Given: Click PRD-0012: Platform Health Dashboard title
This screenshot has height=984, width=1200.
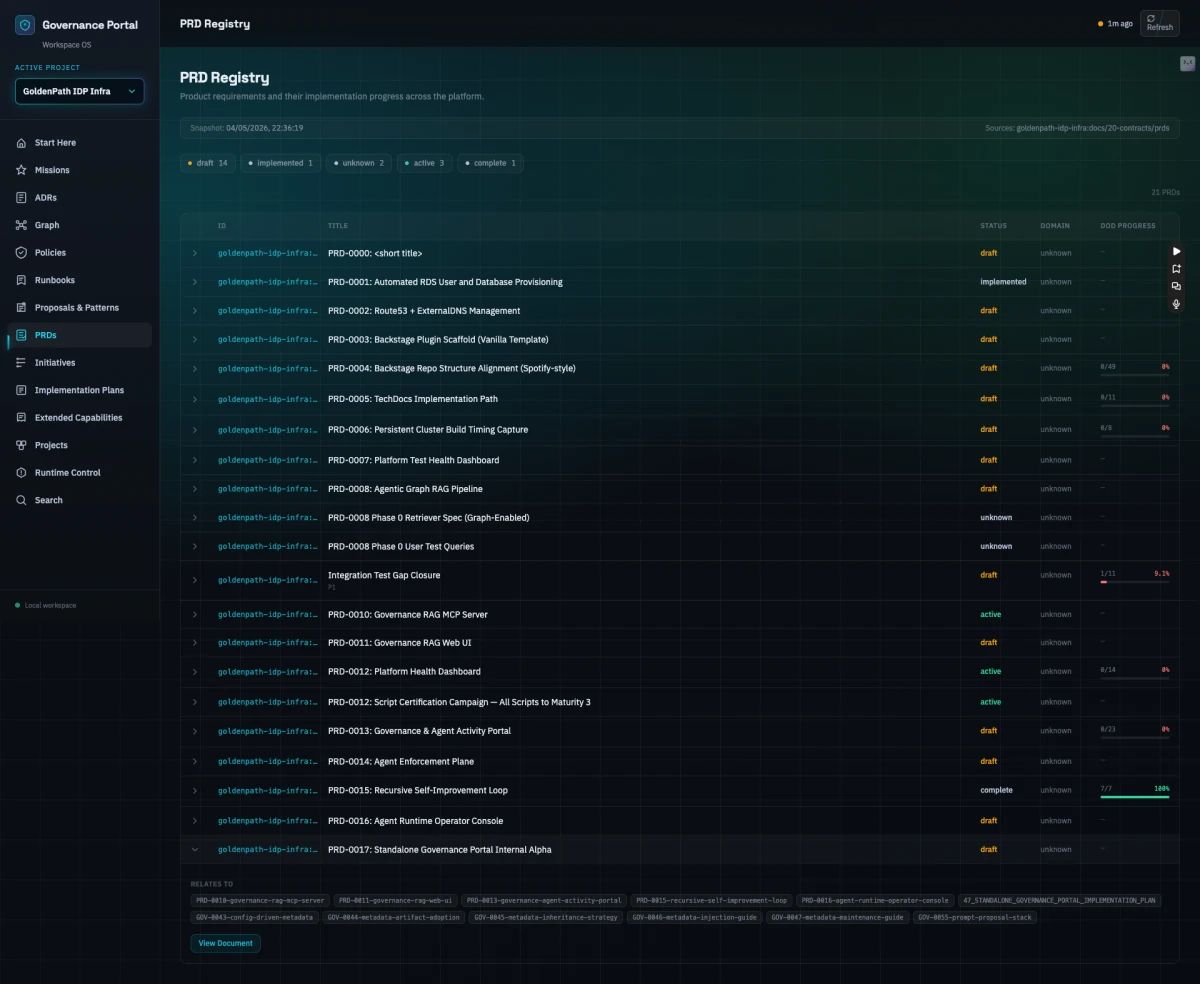Looking at the screenshot, I should pos(404,672).
